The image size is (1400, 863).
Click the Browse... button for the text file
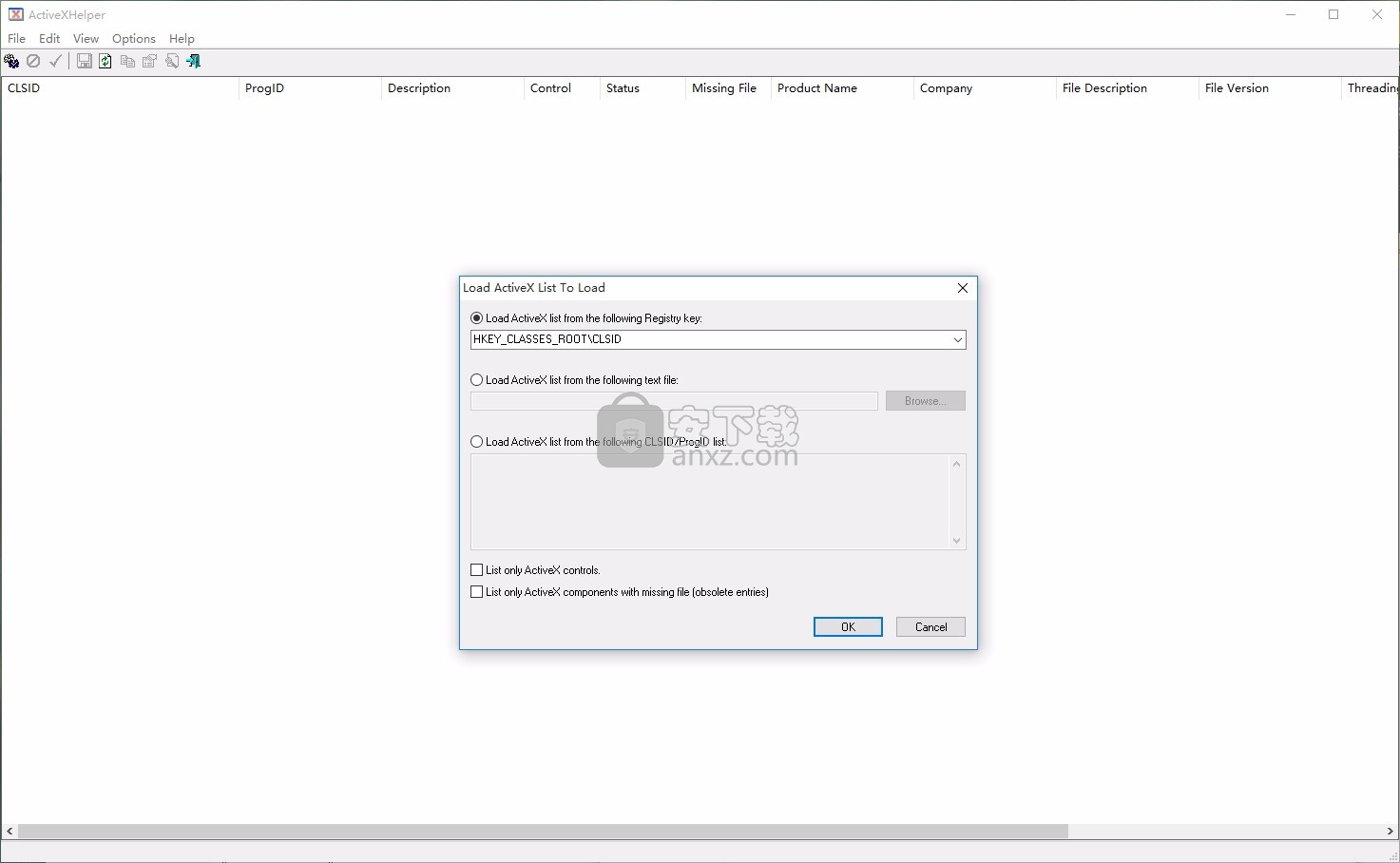point(925,401)
